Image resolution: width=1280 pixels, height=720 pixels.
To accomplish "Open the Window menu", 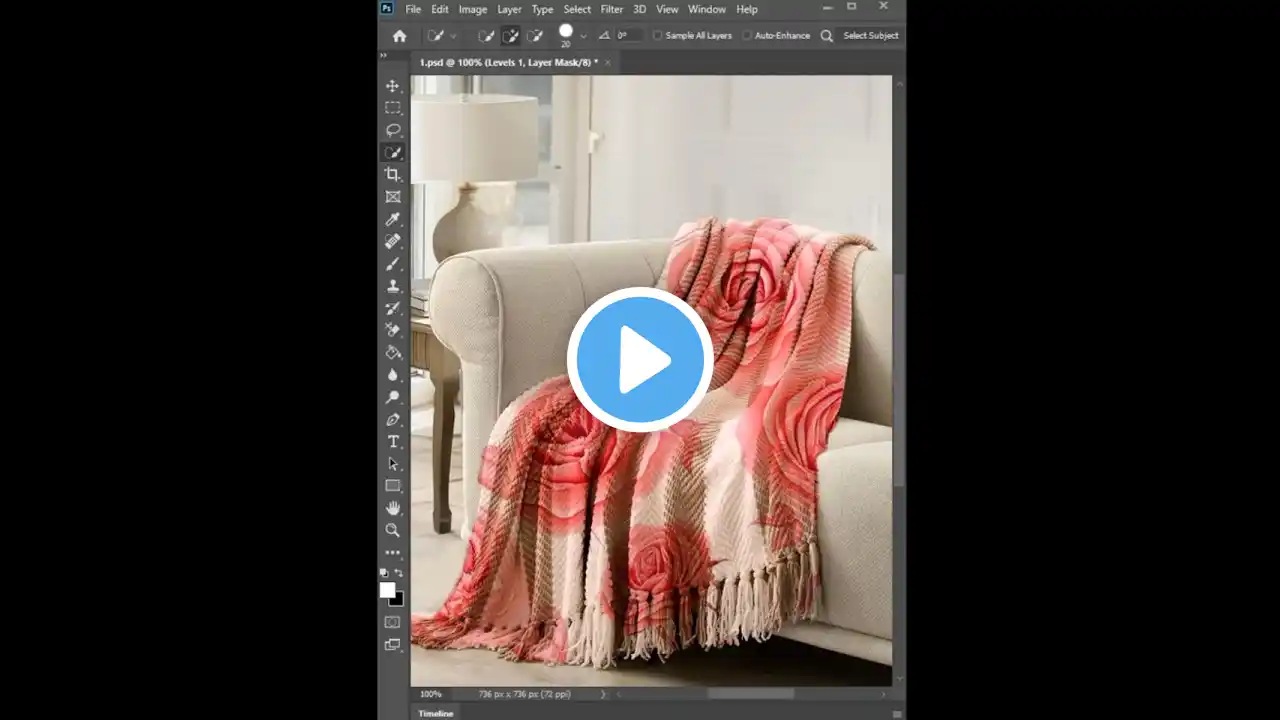I will [x=707, y=9].
